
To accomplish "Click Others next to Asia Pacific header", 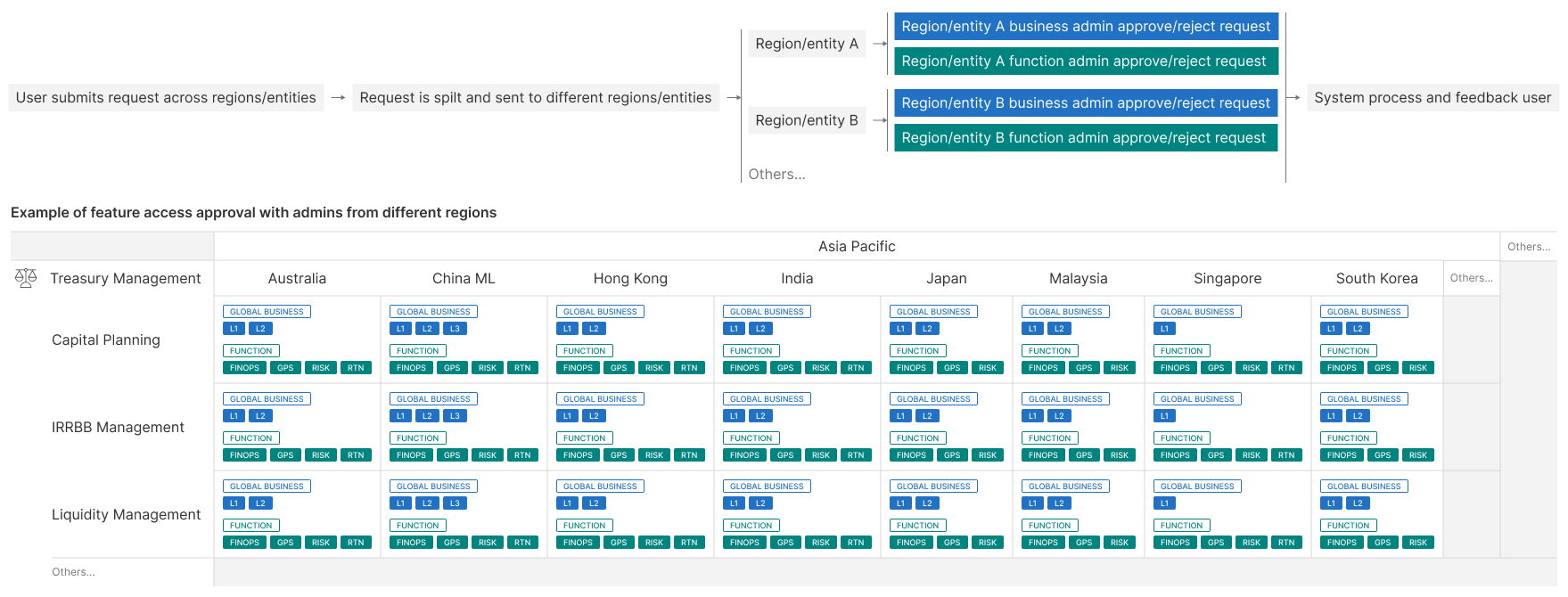I will coord(1528,247).
